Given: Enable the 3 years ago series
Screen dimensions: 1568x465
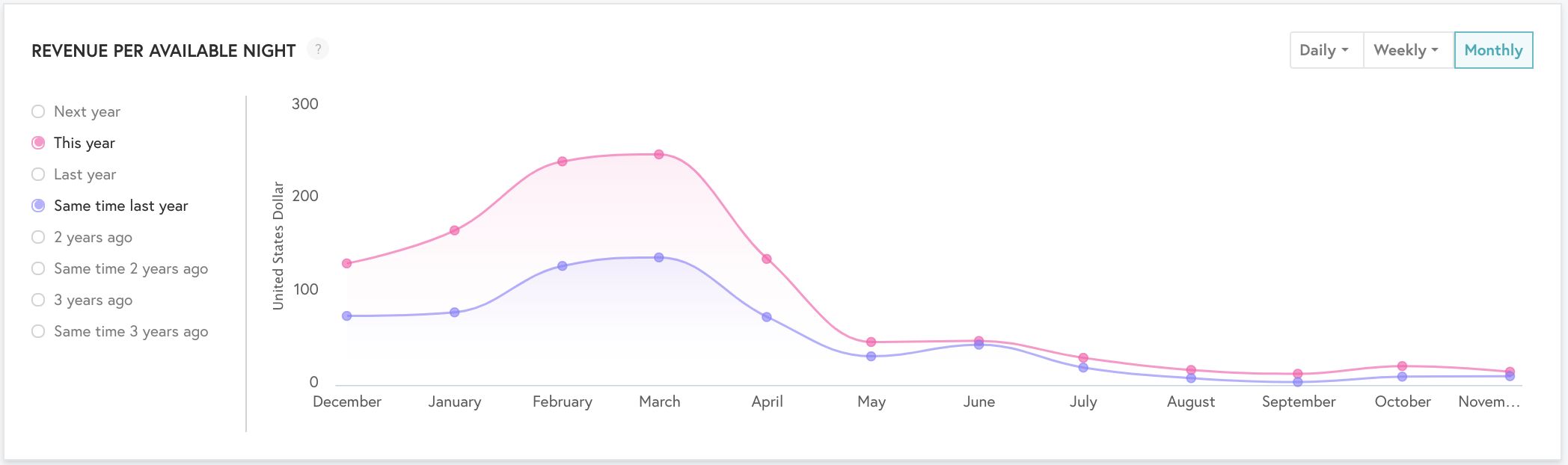Looking at the screenshot, I should (38, 300).
